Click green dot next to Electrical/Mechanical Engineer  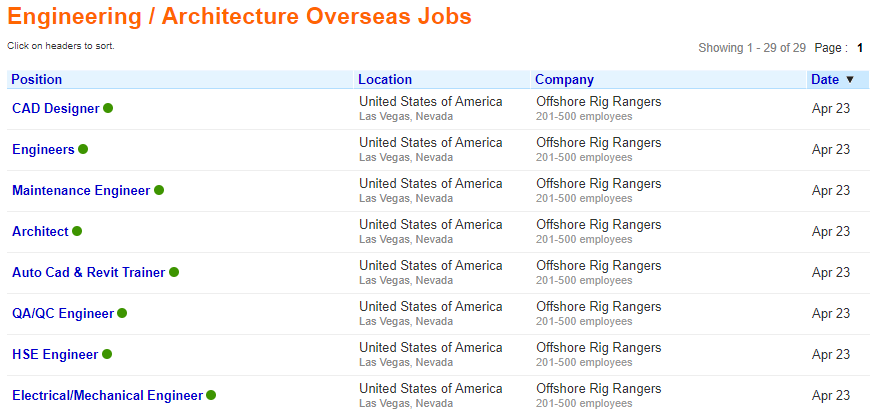[212, 395]
